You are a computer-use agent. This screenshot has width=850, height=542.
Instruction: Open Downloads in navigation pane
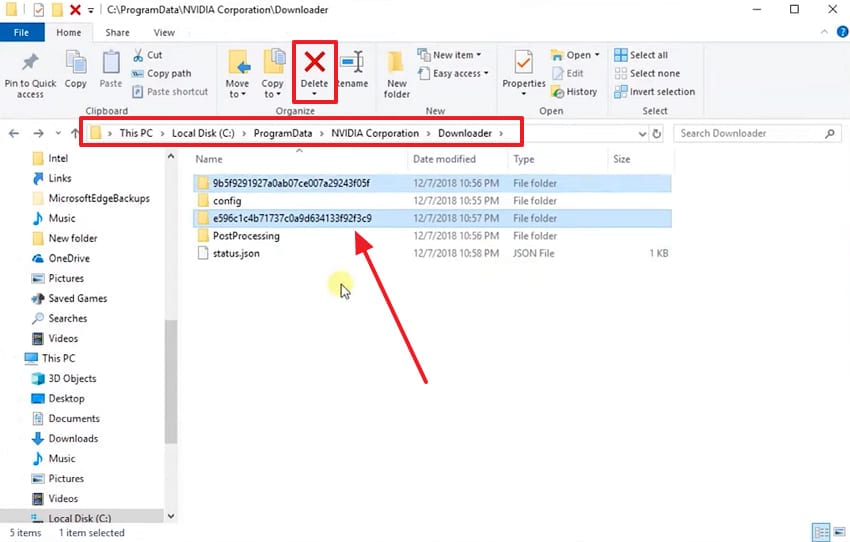point(65,438)
